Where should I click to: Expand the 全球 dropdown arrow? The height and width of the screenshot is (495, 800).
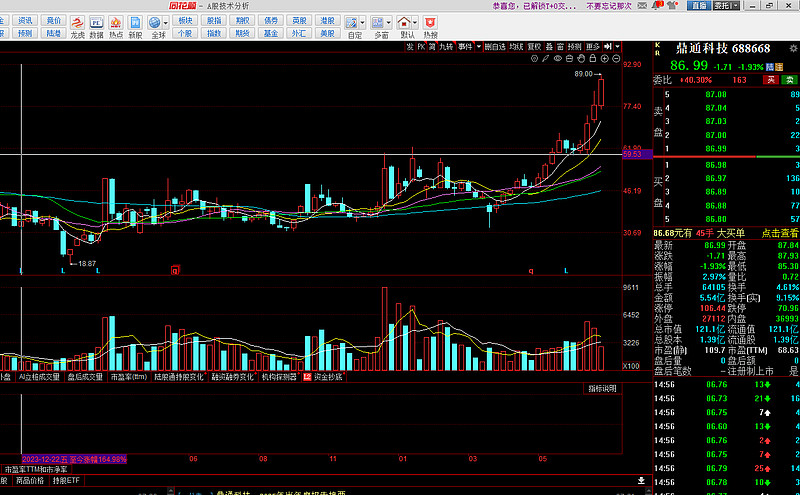(165, 23)
